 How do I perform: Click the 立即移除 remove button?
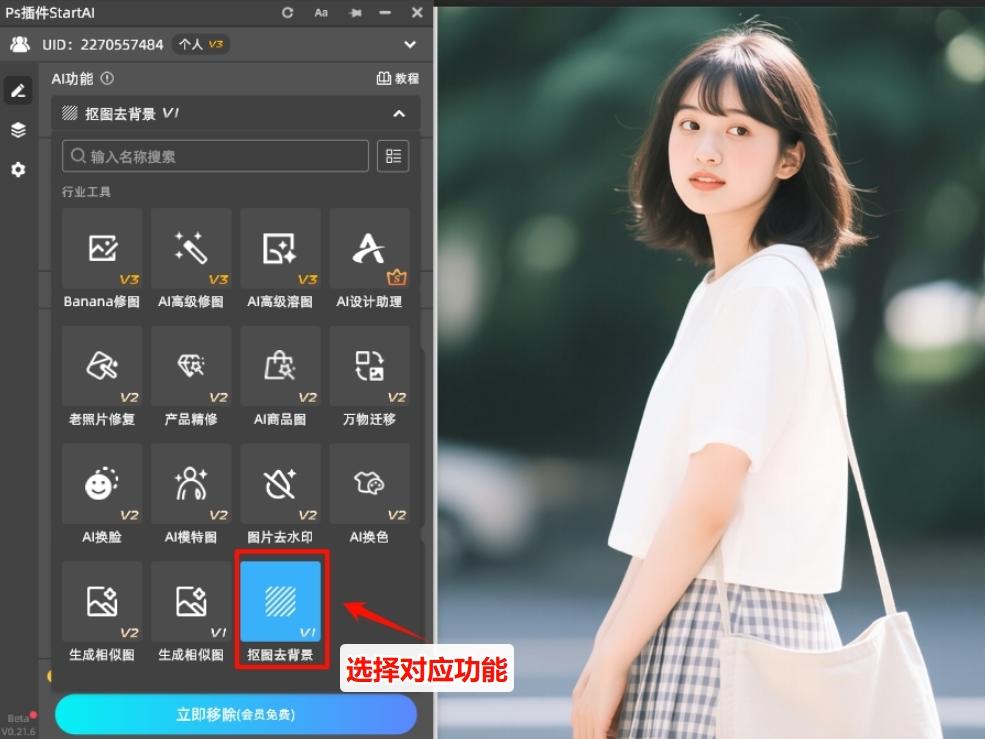(x=236, y=714)
